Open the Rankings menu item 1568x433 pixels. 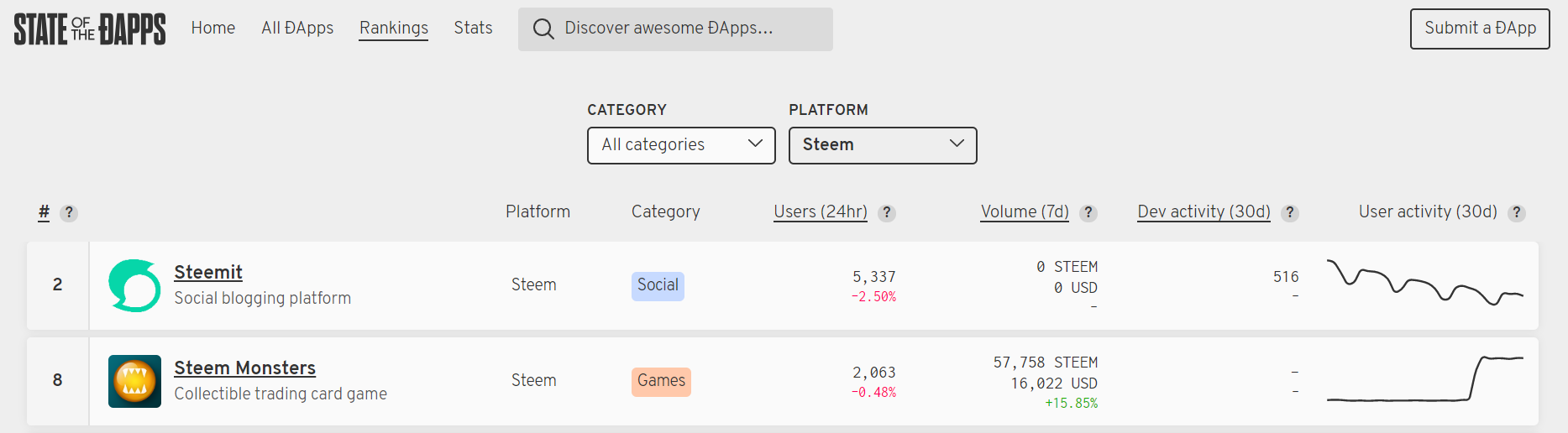pos(394,28)
